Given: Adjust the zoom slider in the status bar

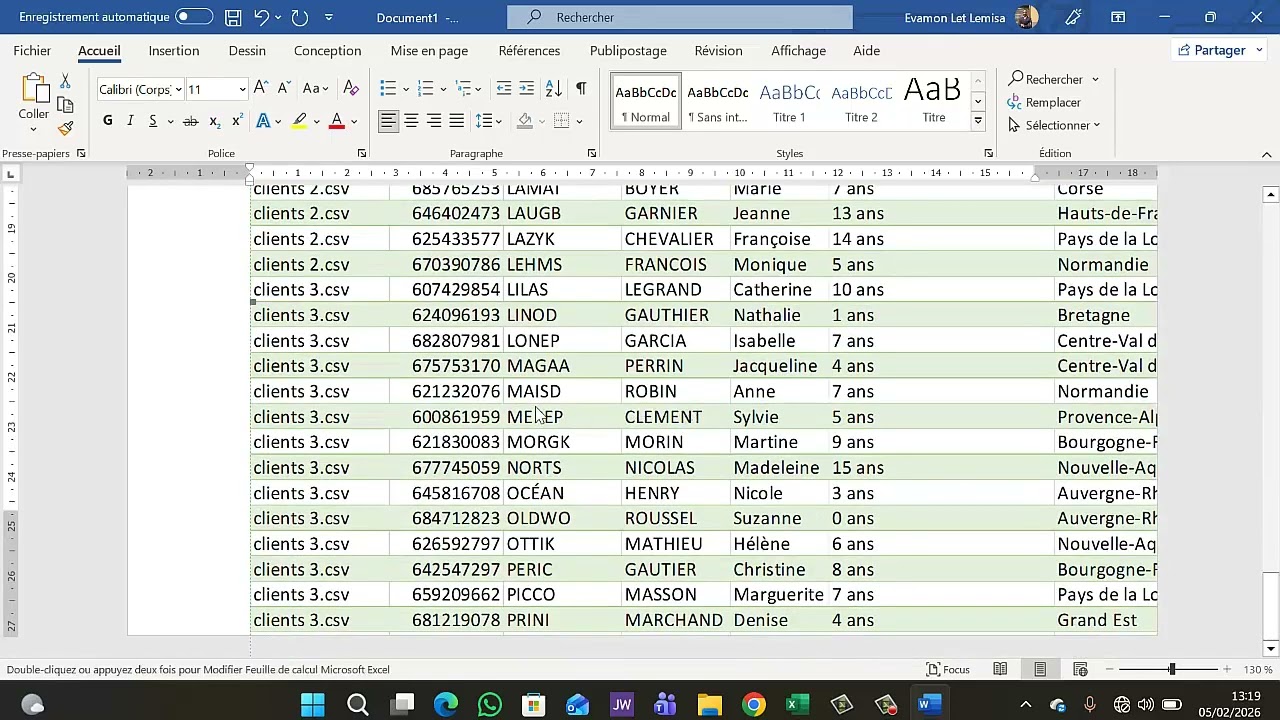Looking at the screenshot, I should (x=1171, y=669).
